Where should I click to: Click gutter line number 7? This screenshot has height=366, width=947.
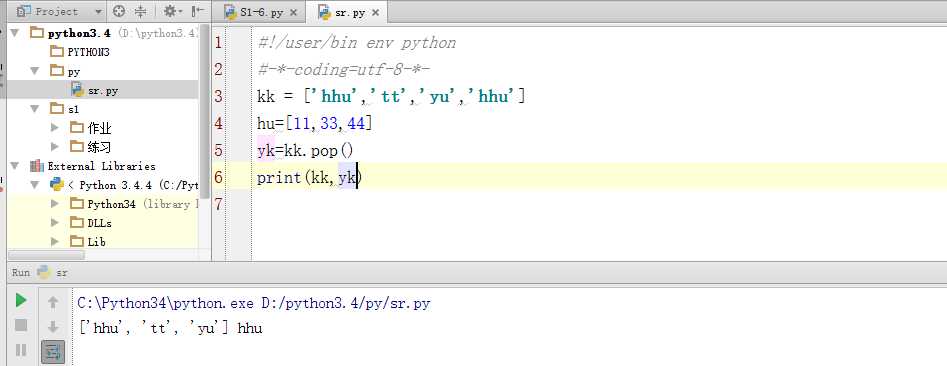[218, 204]
